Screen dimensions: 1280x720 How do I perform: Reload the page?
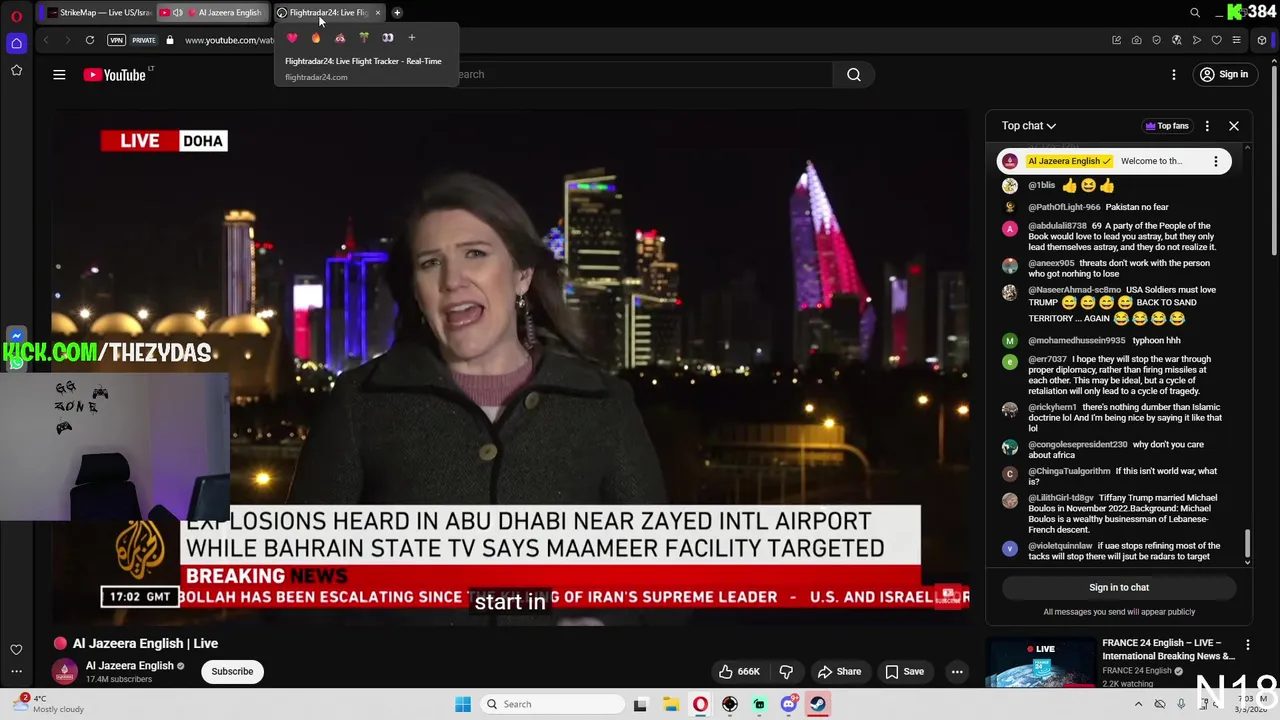90,40
